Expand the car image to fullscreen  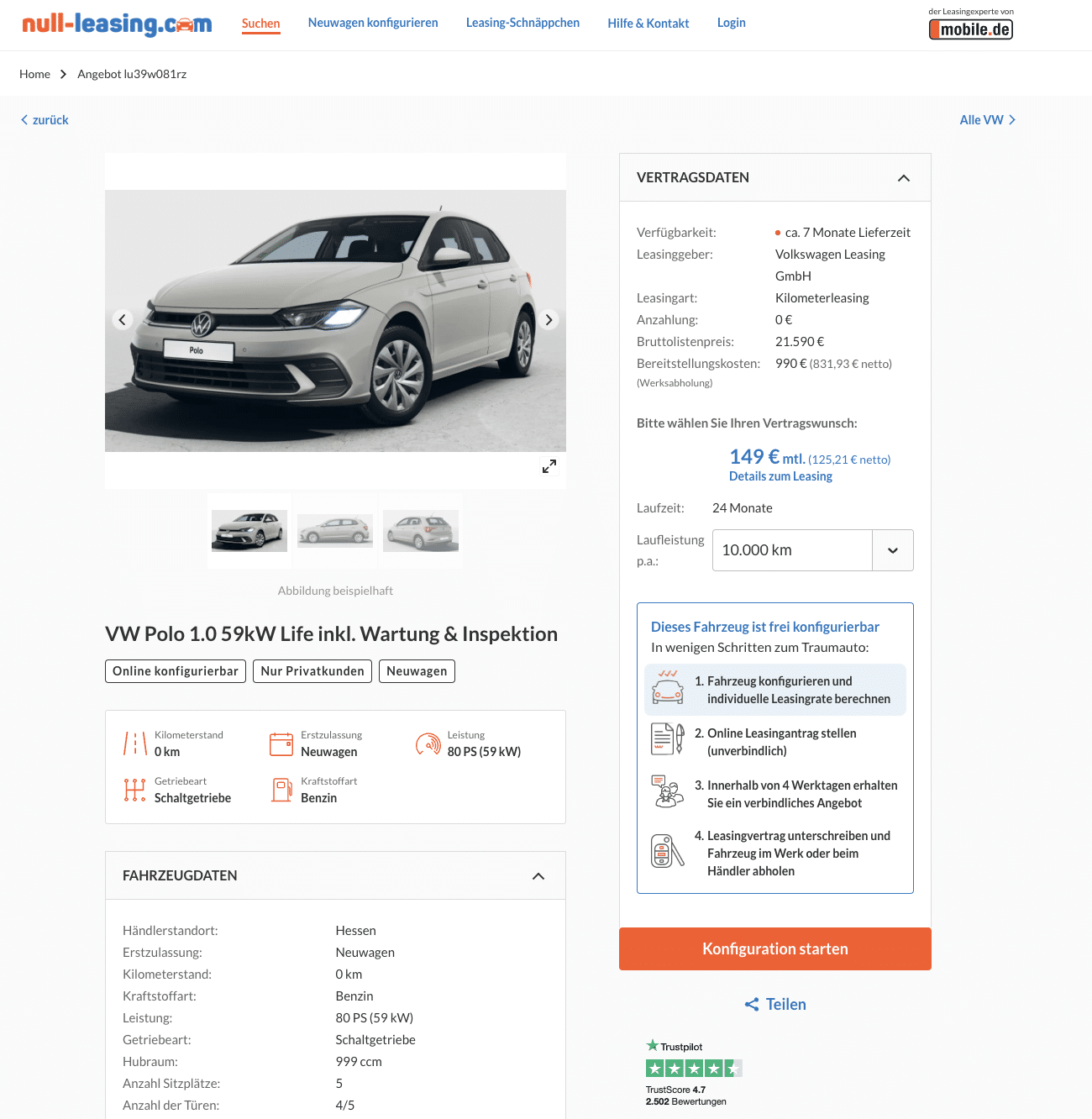(549, 466)
